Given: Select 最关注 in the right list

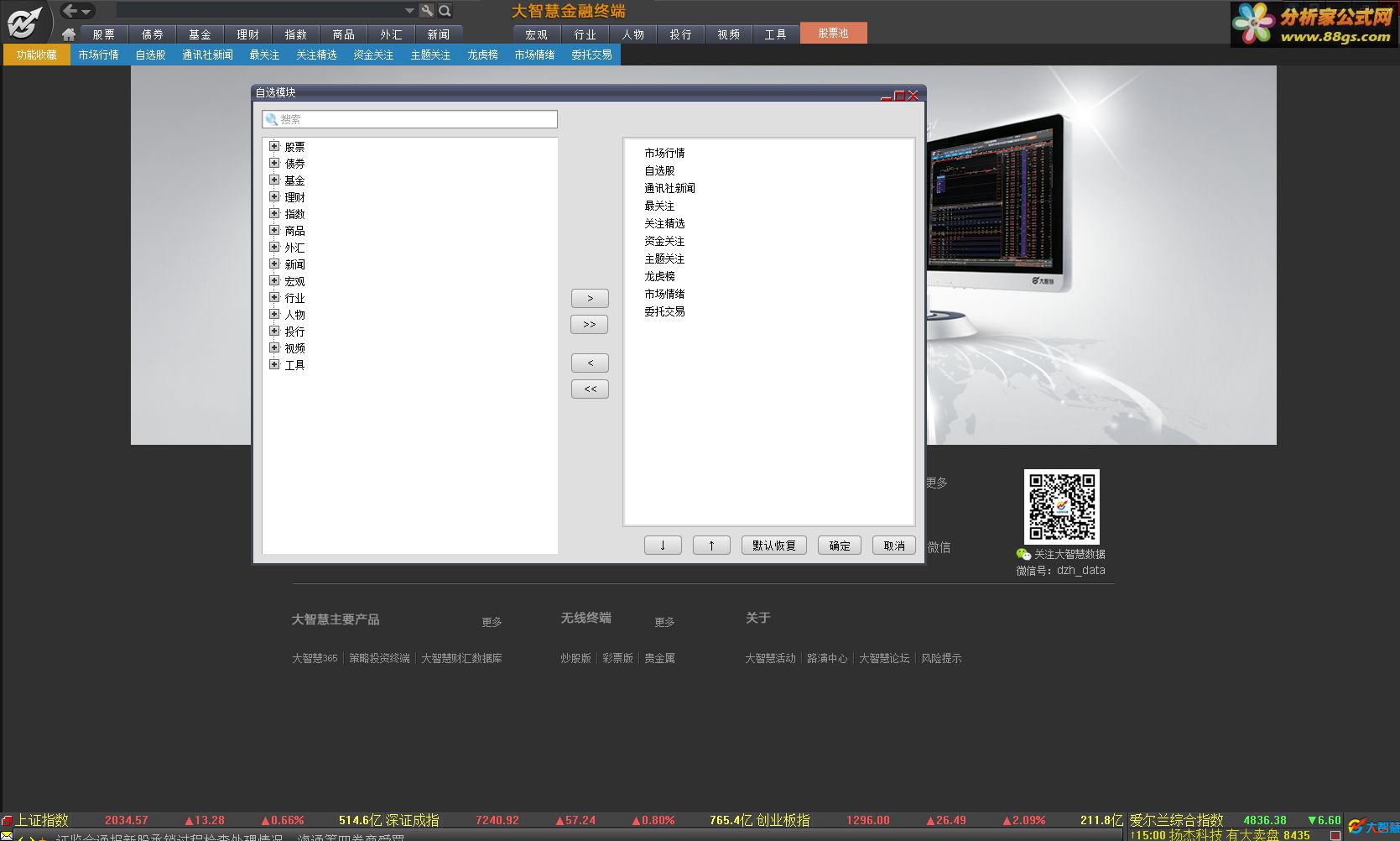Looking at the screenshot, I should 659,206.
